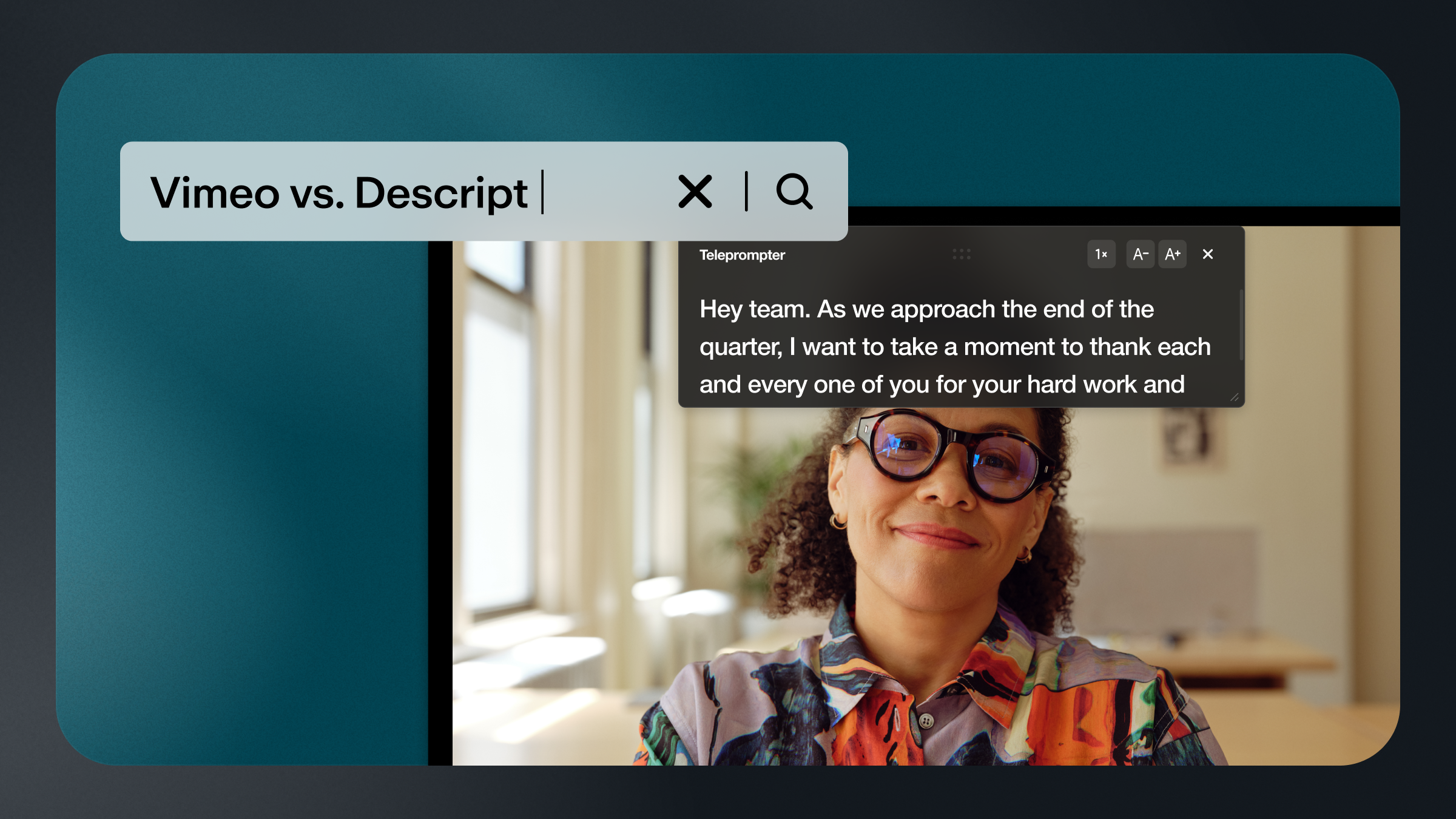Click the 1x scroll speed icon
1456x819 pixels.
tap(1101, 254)
